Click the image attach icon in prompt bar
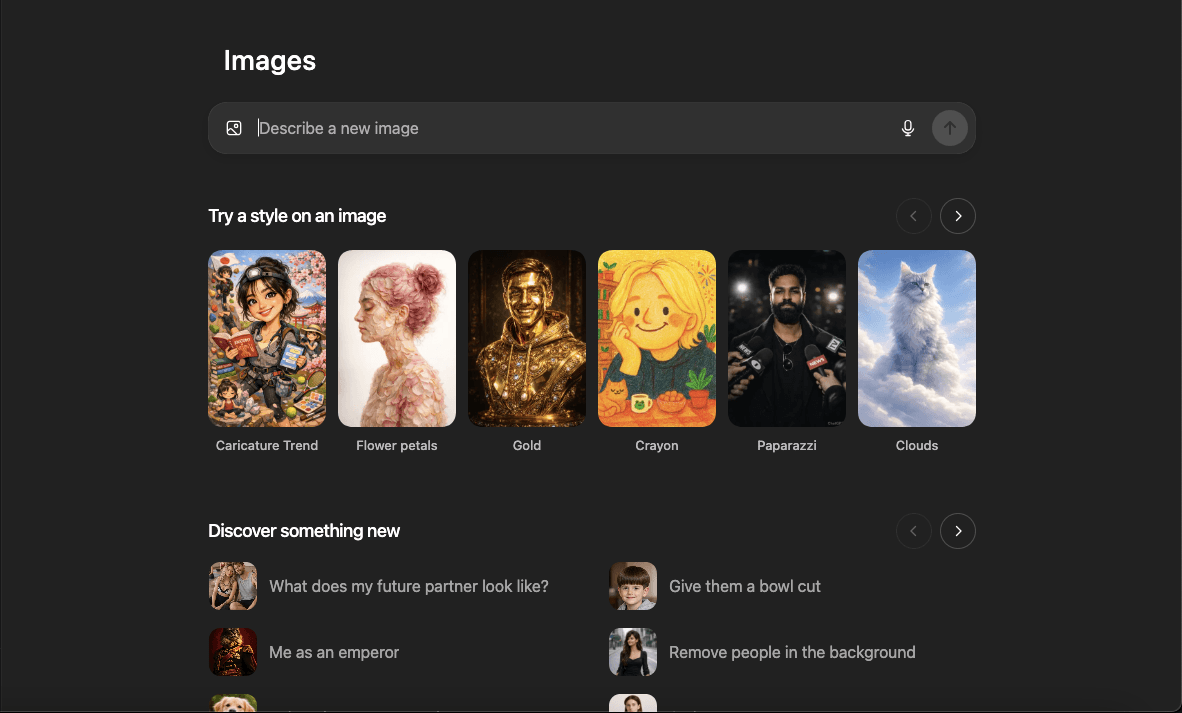 tap(234, 128)
